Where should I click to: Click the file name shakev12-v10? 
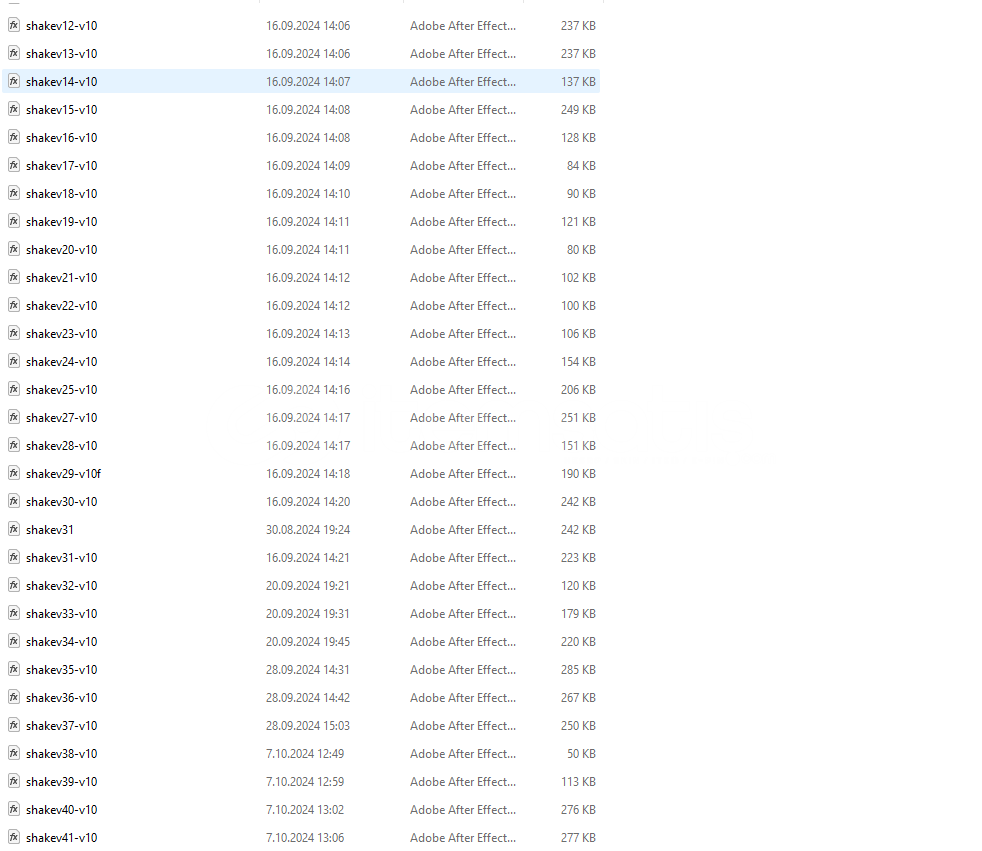[x=61, y=26]
